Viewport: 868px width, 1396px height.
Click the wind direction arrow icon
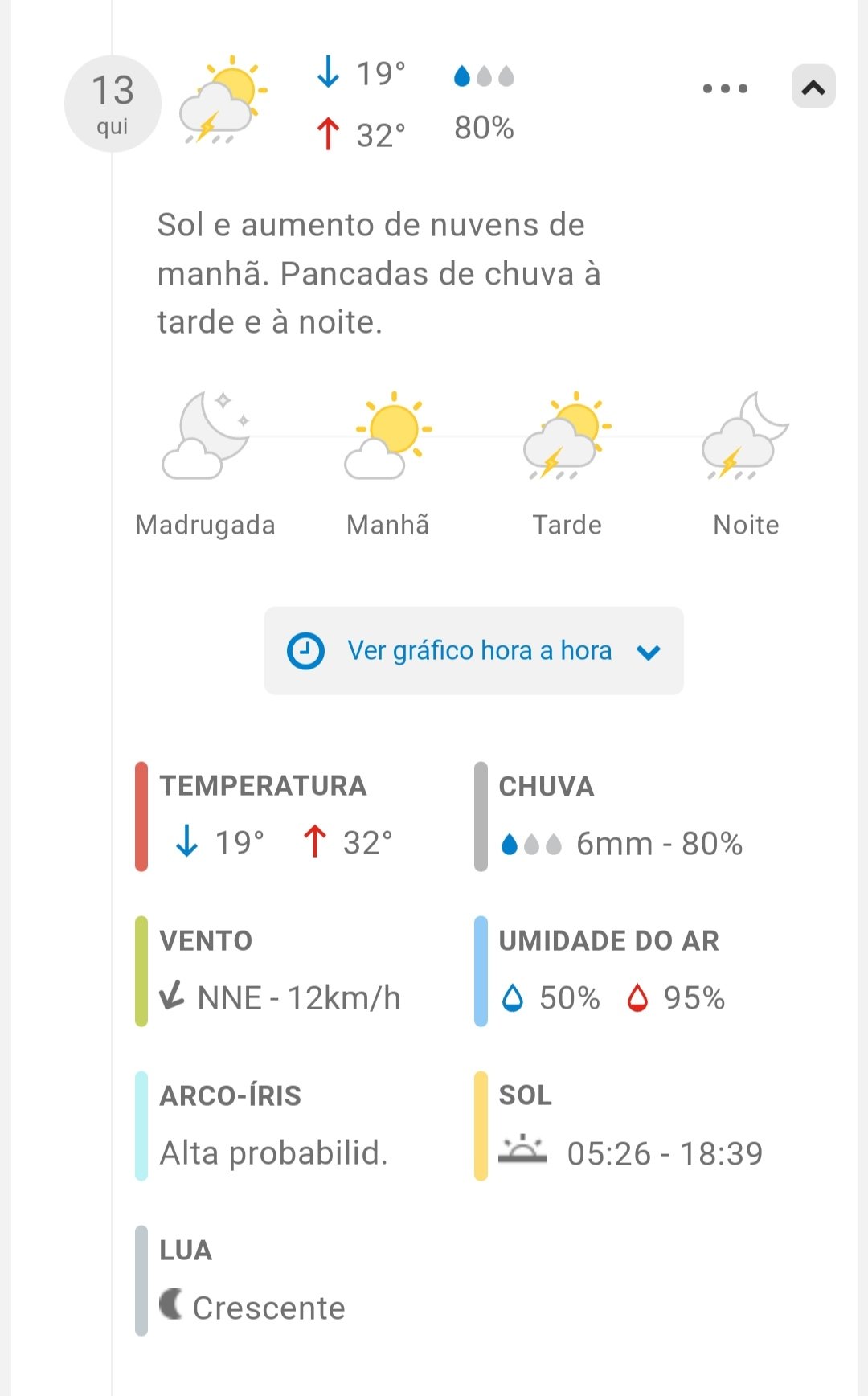[172, 997]
